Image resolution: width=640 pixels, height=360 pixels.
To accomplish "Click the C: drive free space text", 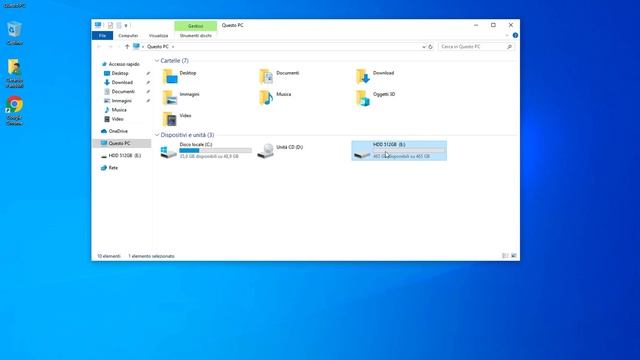I will [x=209, y=156].
